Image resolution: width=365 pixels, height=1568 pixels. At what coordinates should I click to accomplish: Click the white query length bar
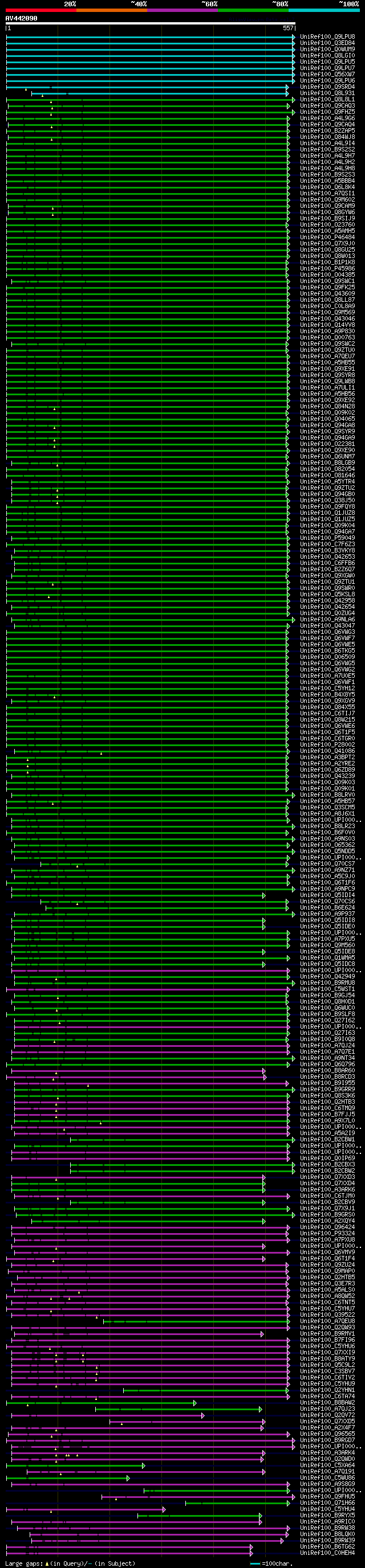[x=151, y=23]
